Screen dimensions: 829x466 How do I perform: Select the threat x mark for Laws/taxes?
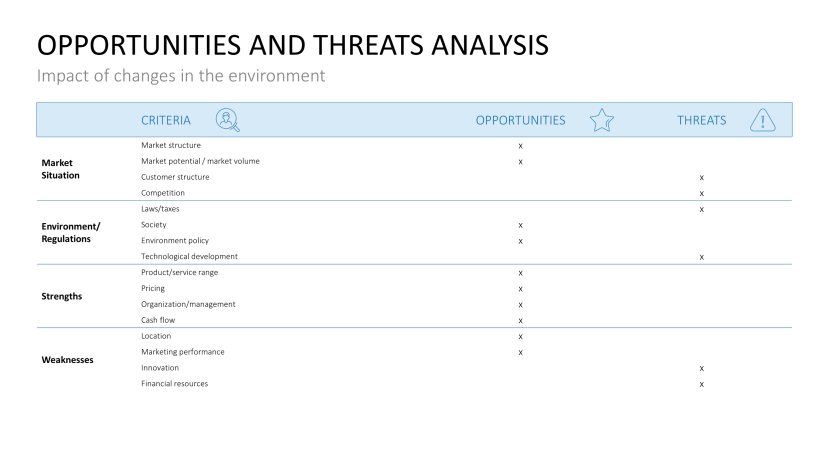702,209
